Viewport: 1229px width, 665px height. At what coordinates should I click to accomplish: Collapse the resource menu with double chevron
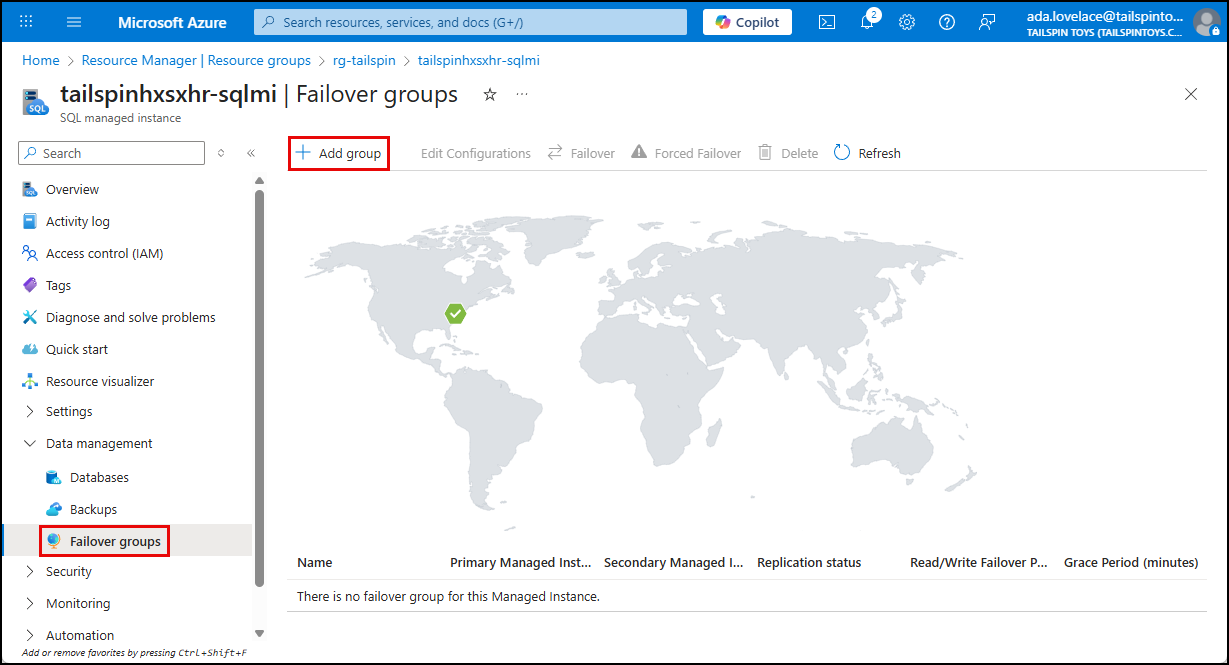[251, 153]
